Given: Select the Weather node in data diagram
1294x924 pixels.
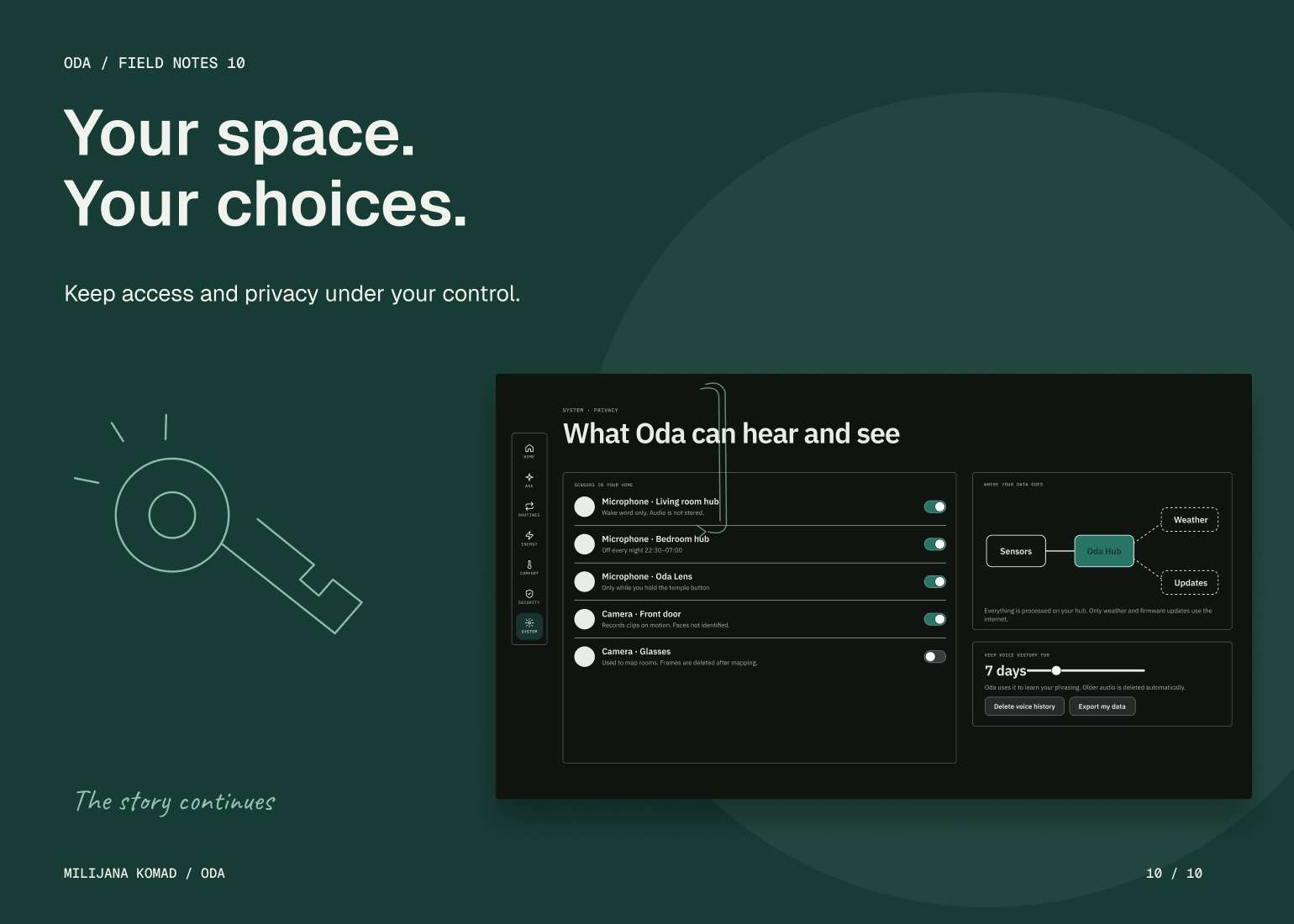Looking at the screenshot, I should coord(1190,520).
